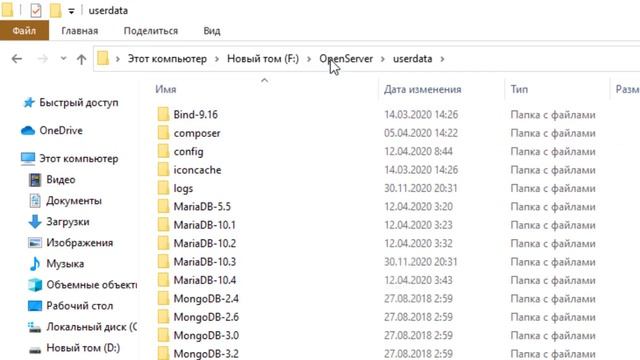The width and height of the screenshot is (640, 360).
Task: Sort by the Имя column header
Action: coord(165,89)
